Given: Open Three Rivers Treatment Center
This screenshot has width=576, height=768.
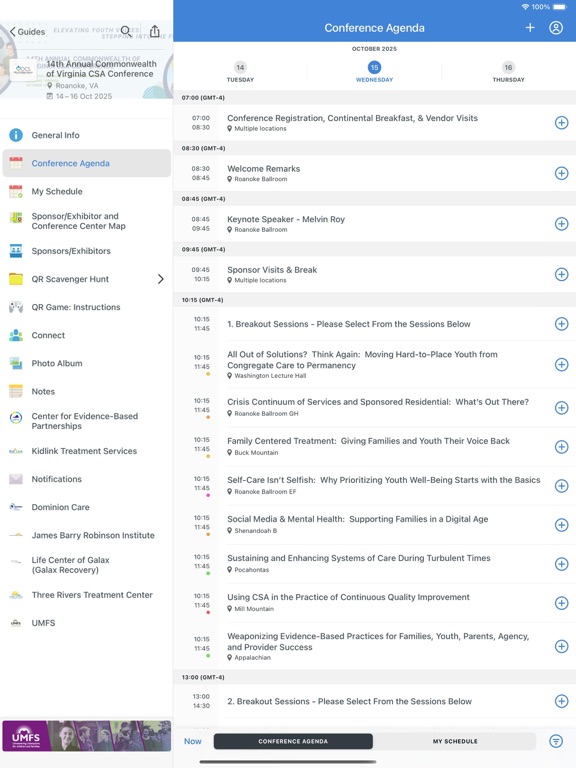Looking at the screenshot, I should pos(87,595).
